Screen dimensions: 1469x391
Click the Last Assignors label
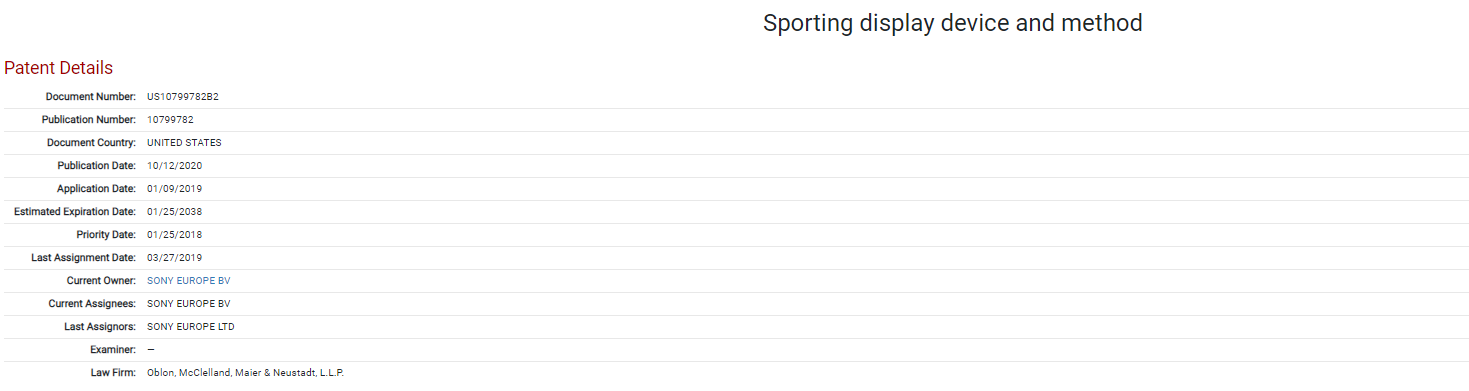point(99,327)
